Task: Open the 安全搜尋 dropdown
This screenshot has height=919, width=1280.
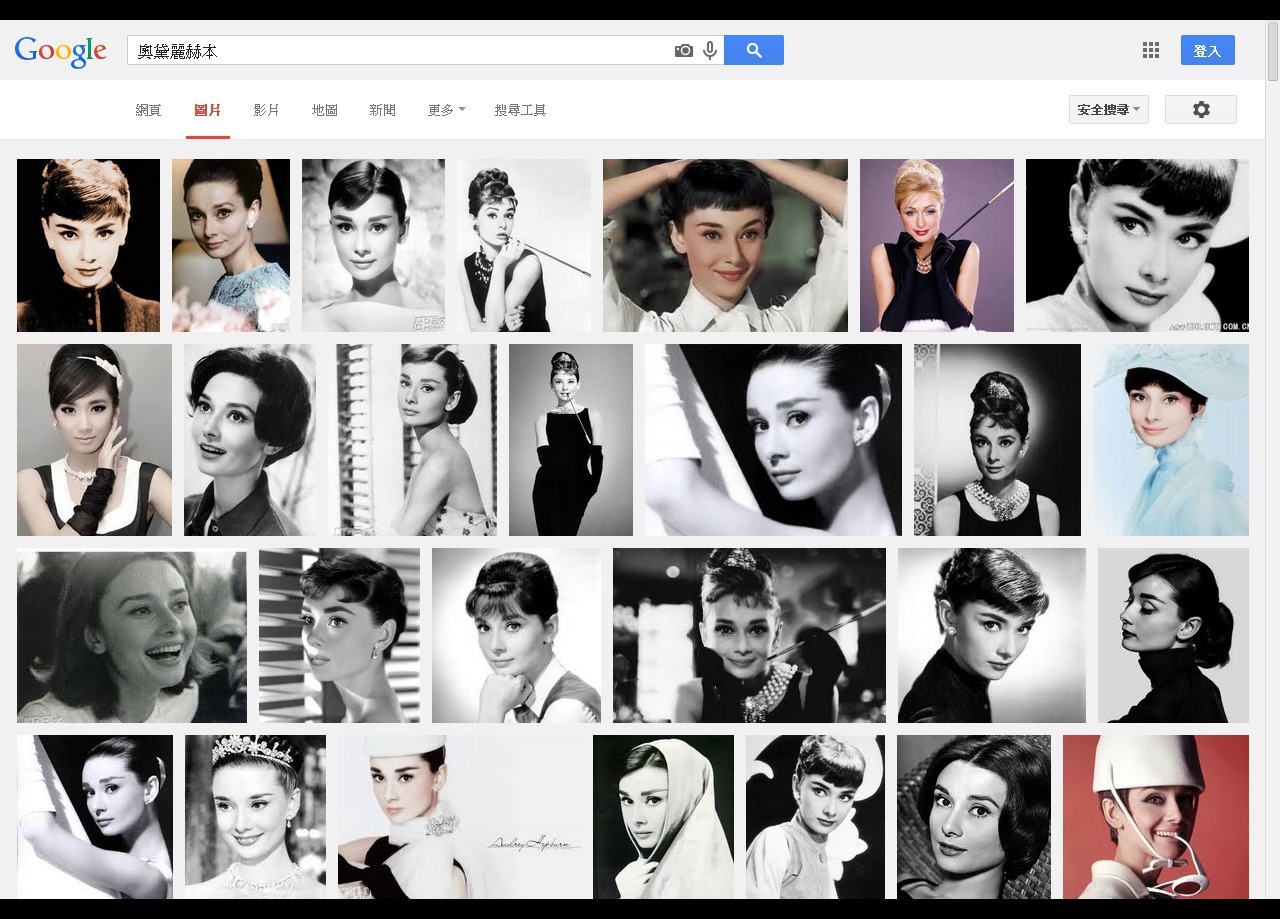Action: click(x=1108, y=110)
